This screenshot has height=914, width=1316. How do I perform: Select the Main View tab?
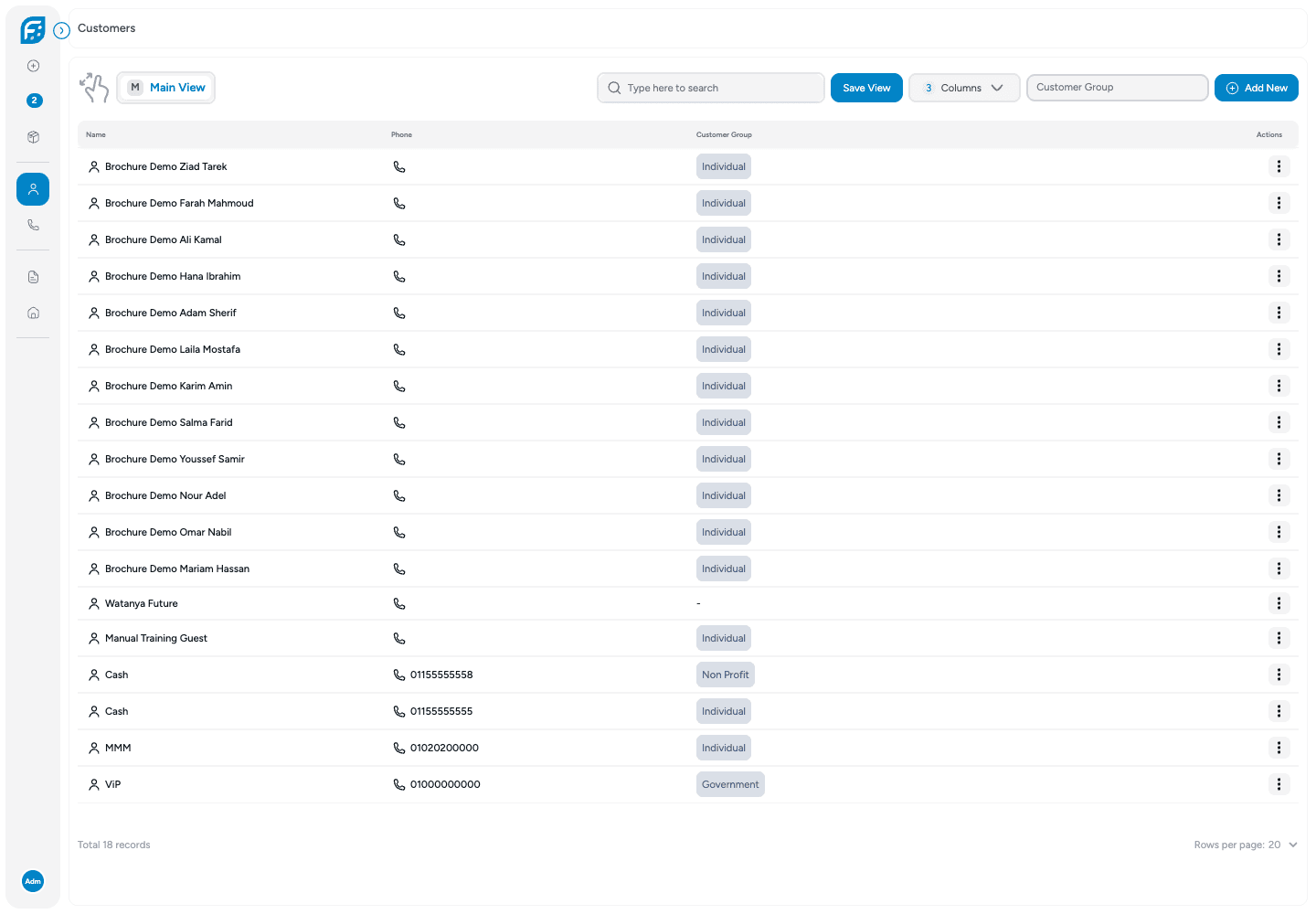[165, 88]
